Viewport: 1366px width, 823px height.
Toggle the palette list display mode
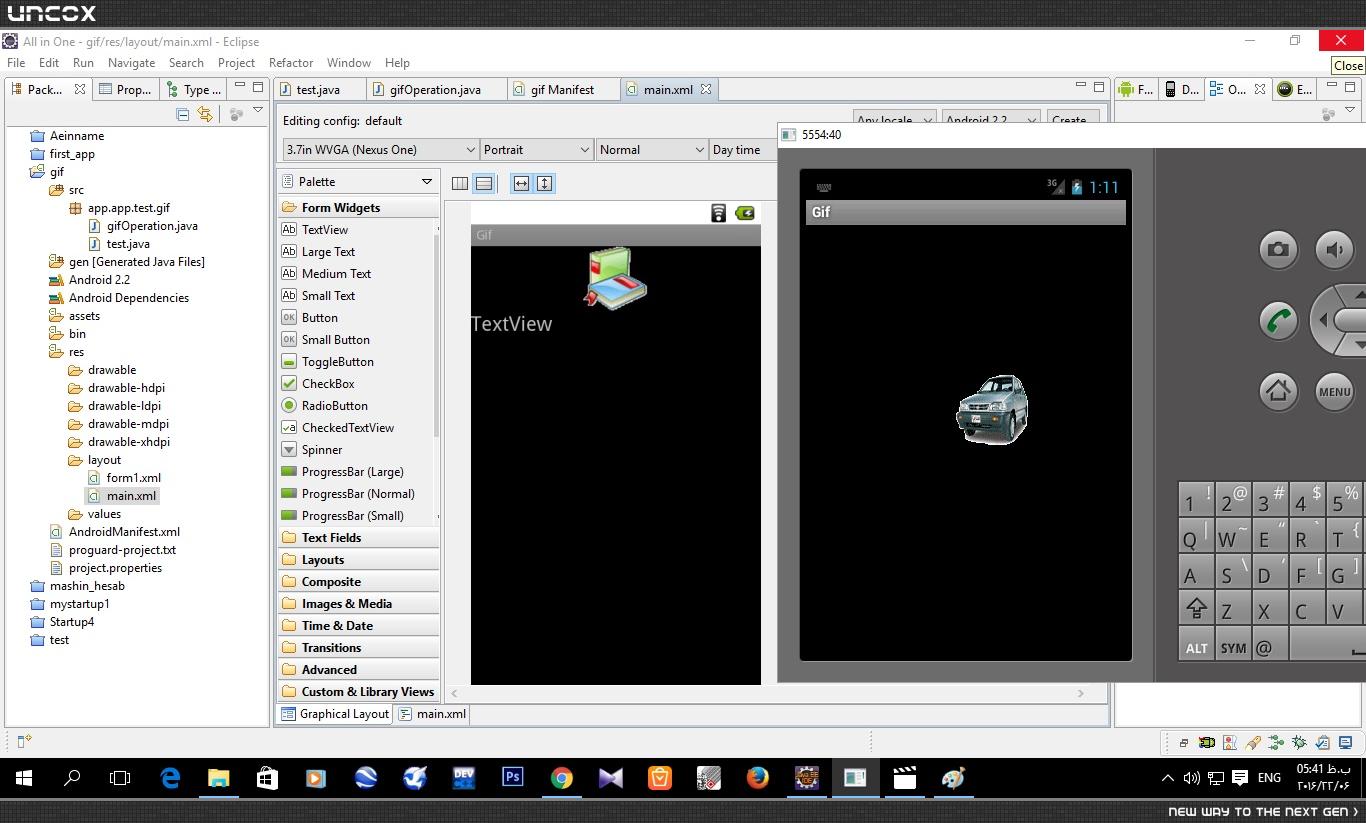(484, 183)
